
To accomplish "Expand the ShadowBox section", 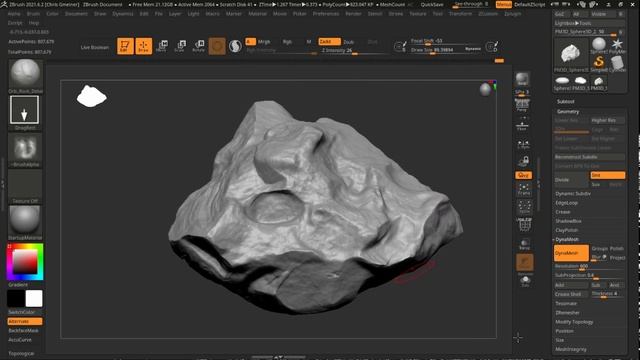I will (568, 221).
